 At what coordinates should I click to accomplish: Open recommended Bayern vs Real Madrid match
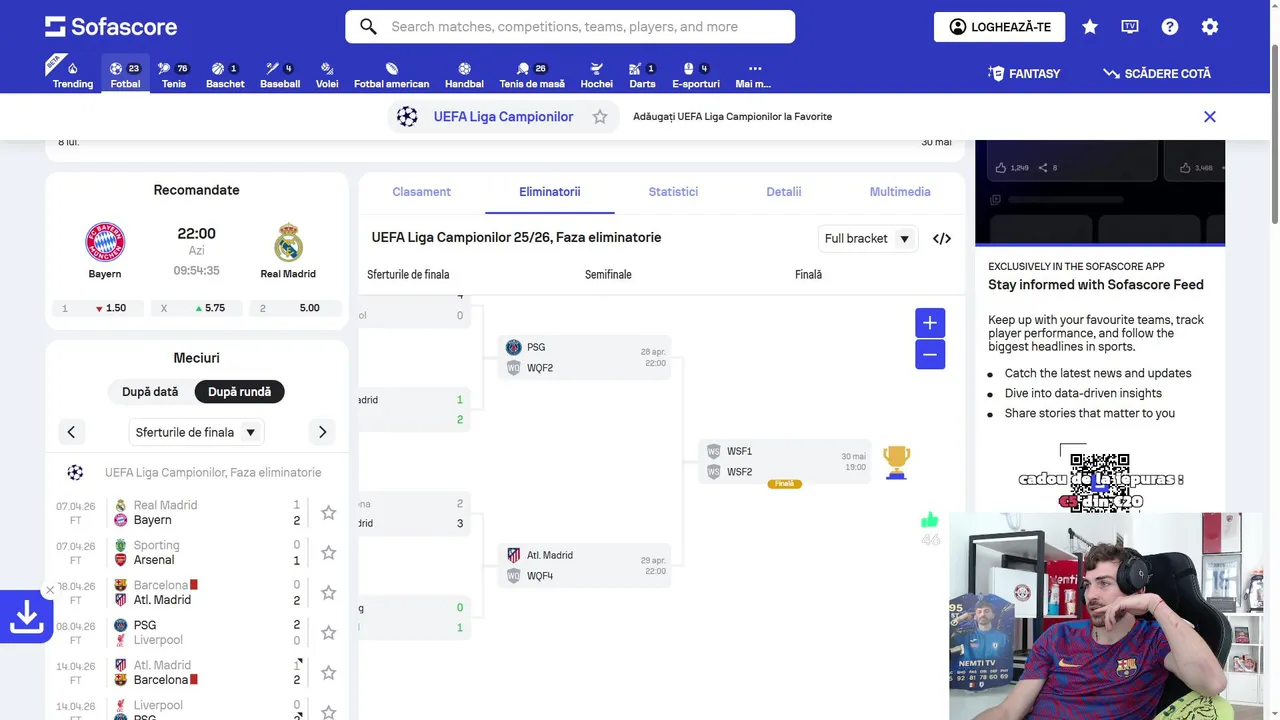coord(197,251)
